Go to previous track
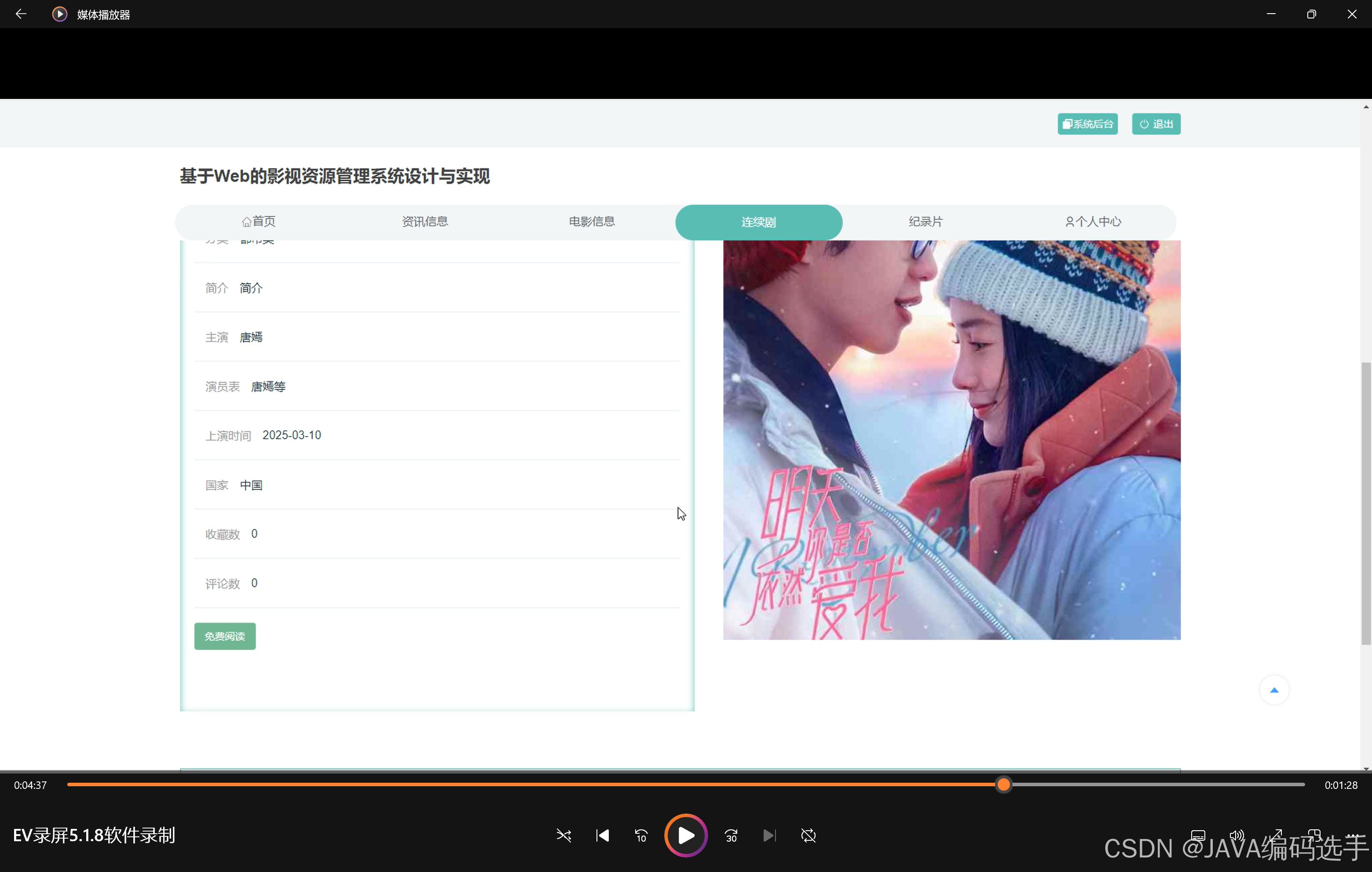The height and width of the screenshot is (872, 1372). 602,836
